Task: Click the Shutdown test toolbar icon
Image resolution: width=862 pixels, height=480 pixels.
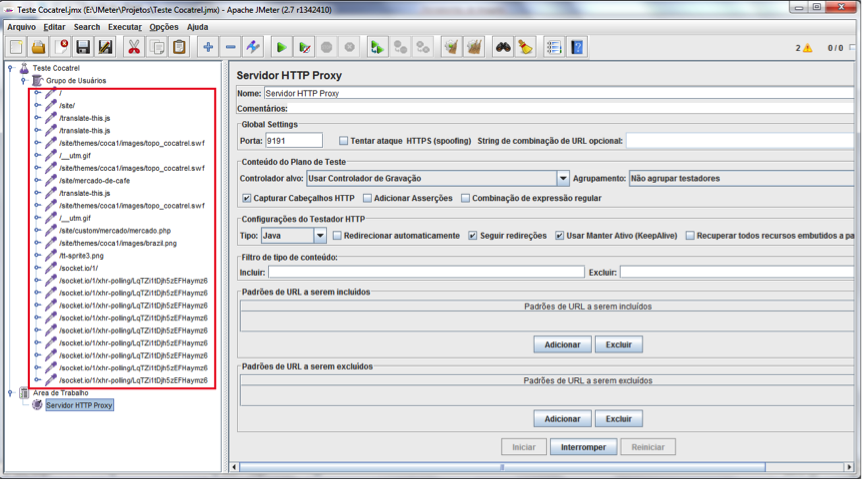Action: (x=349, y=47)
